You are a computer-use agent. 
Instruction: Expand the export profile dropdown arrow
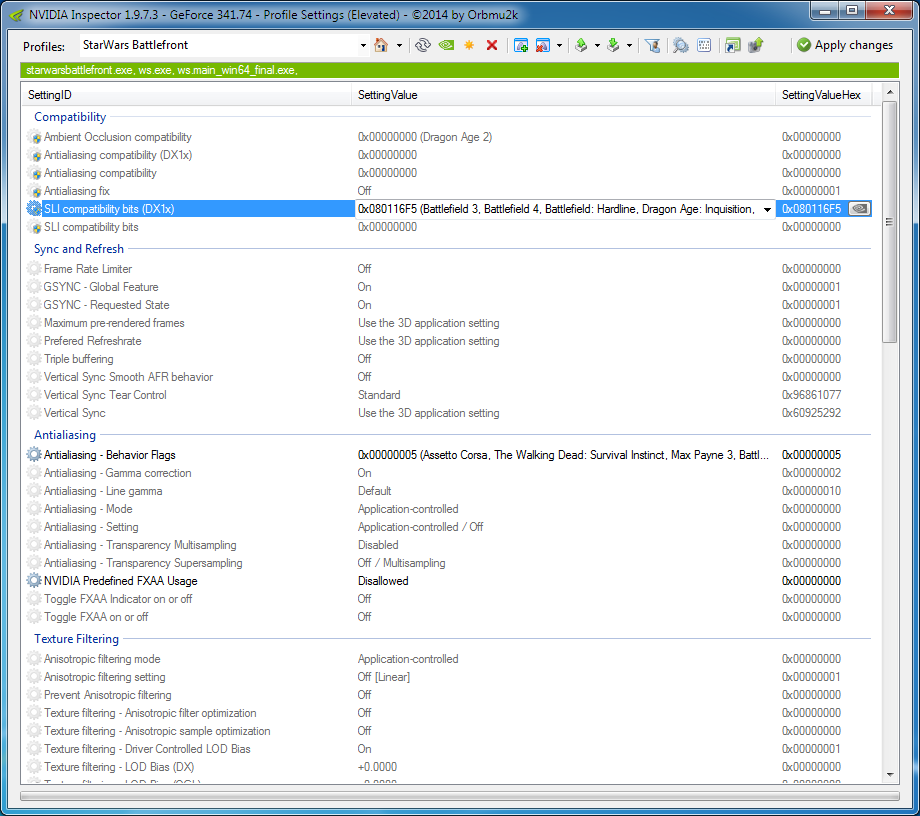click(597, 45)
